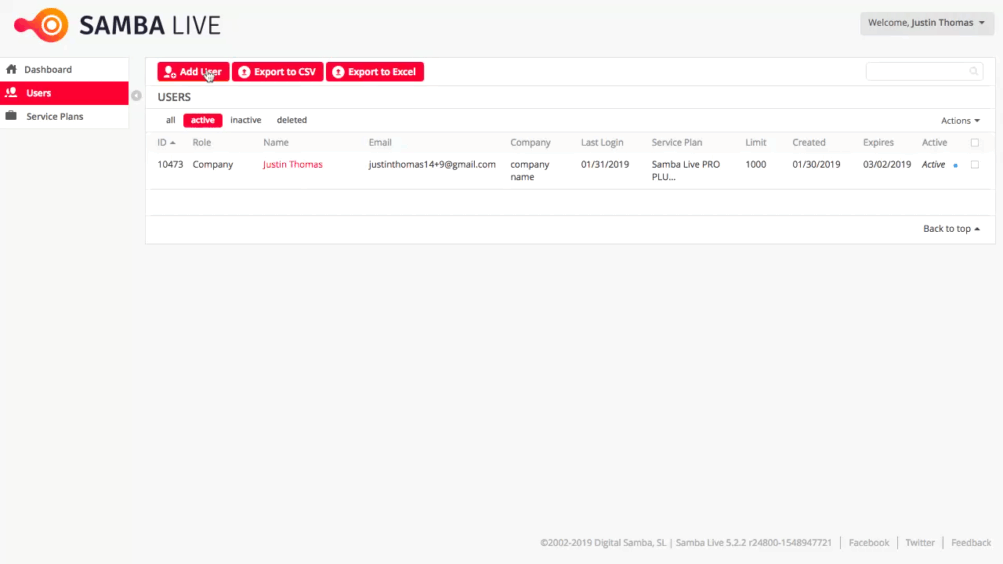Add a new user
Screen dimensions: 1003x564
[193, 72]
